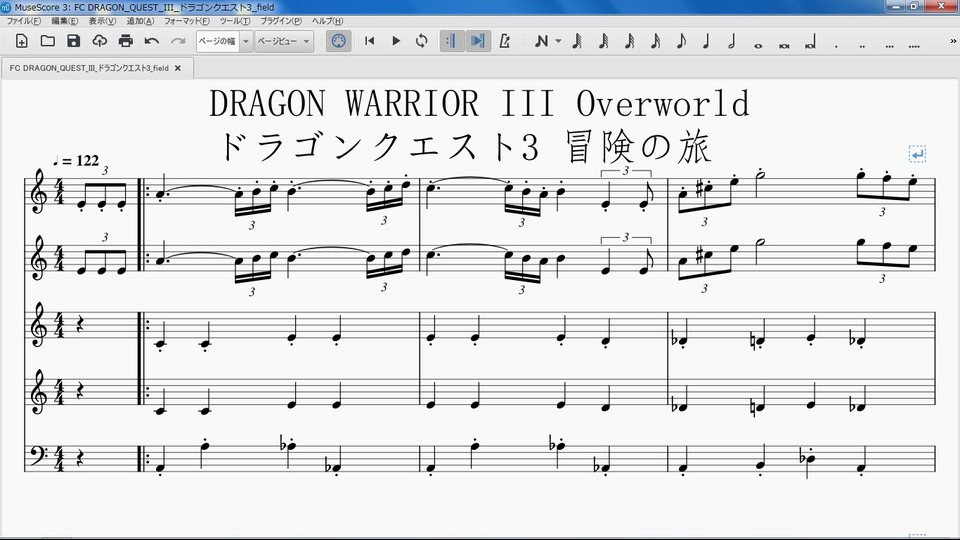Select longa note duration
This screenshot has height=540, width=960.
pos(810,43)
